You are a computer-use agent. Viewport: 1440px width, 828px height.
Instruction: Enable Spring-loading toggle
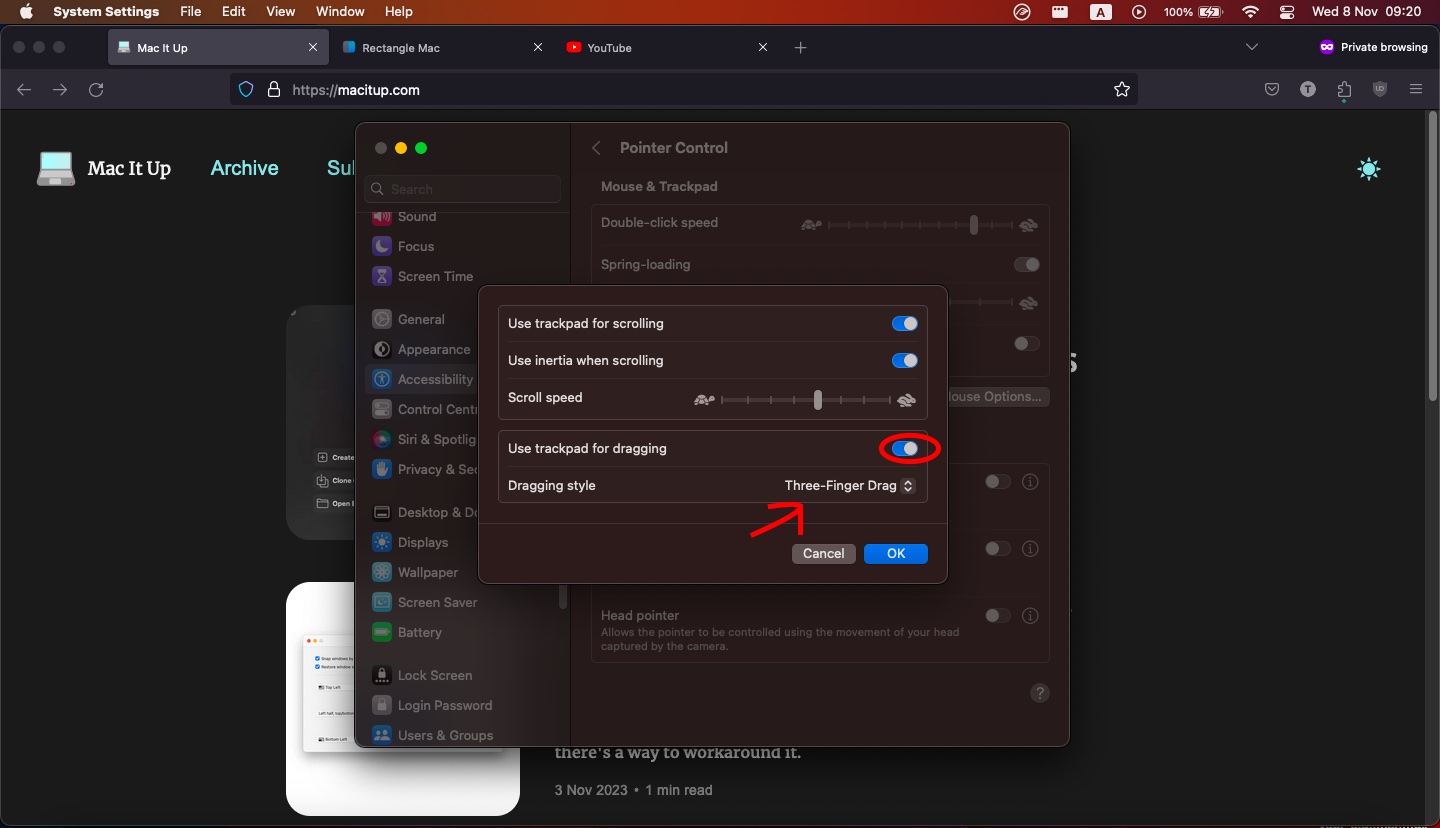(x=1025, y=265)
